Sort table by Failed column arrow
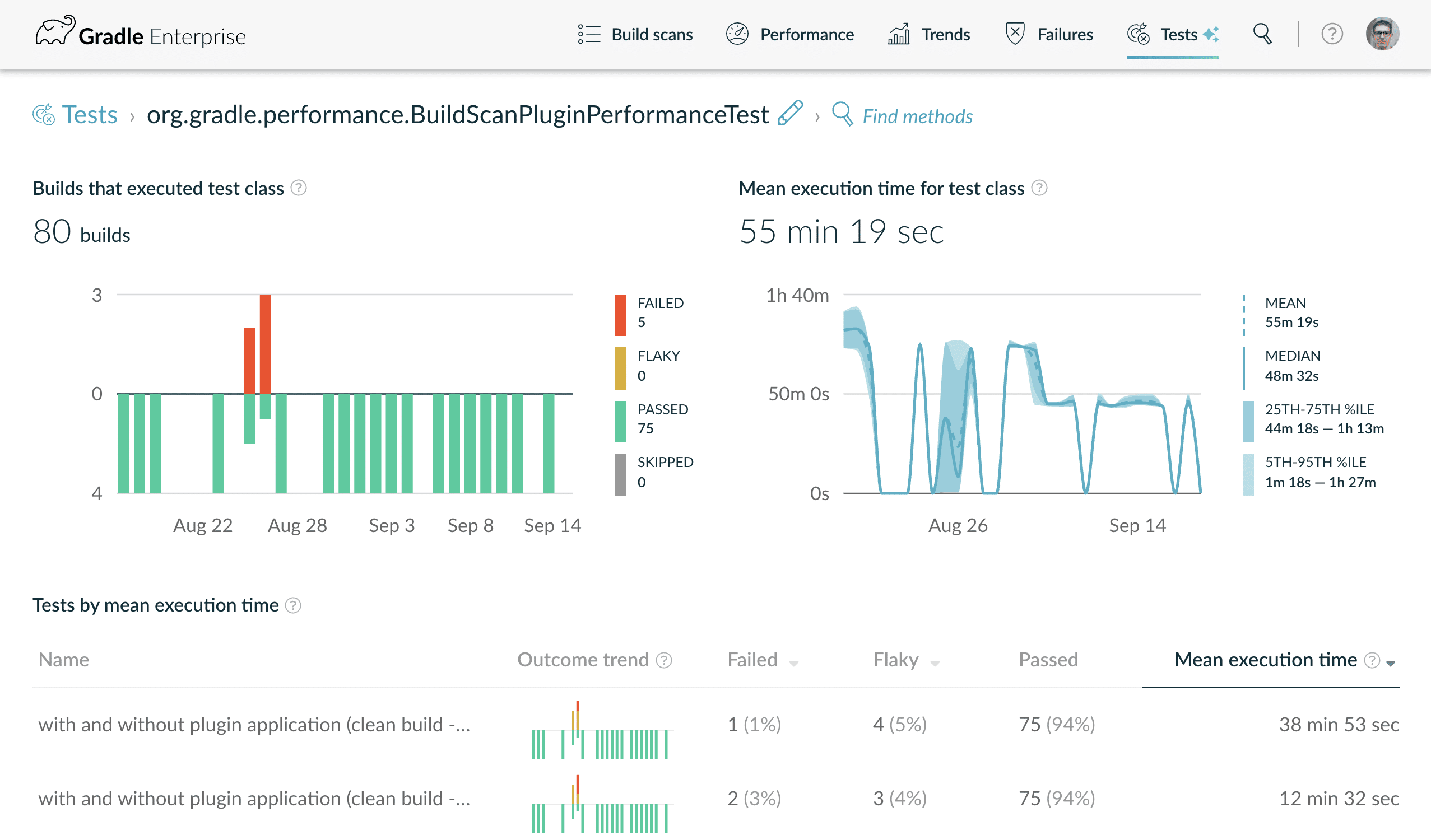This screenshot has height=840, width=1431. click(x=794, y=663)
